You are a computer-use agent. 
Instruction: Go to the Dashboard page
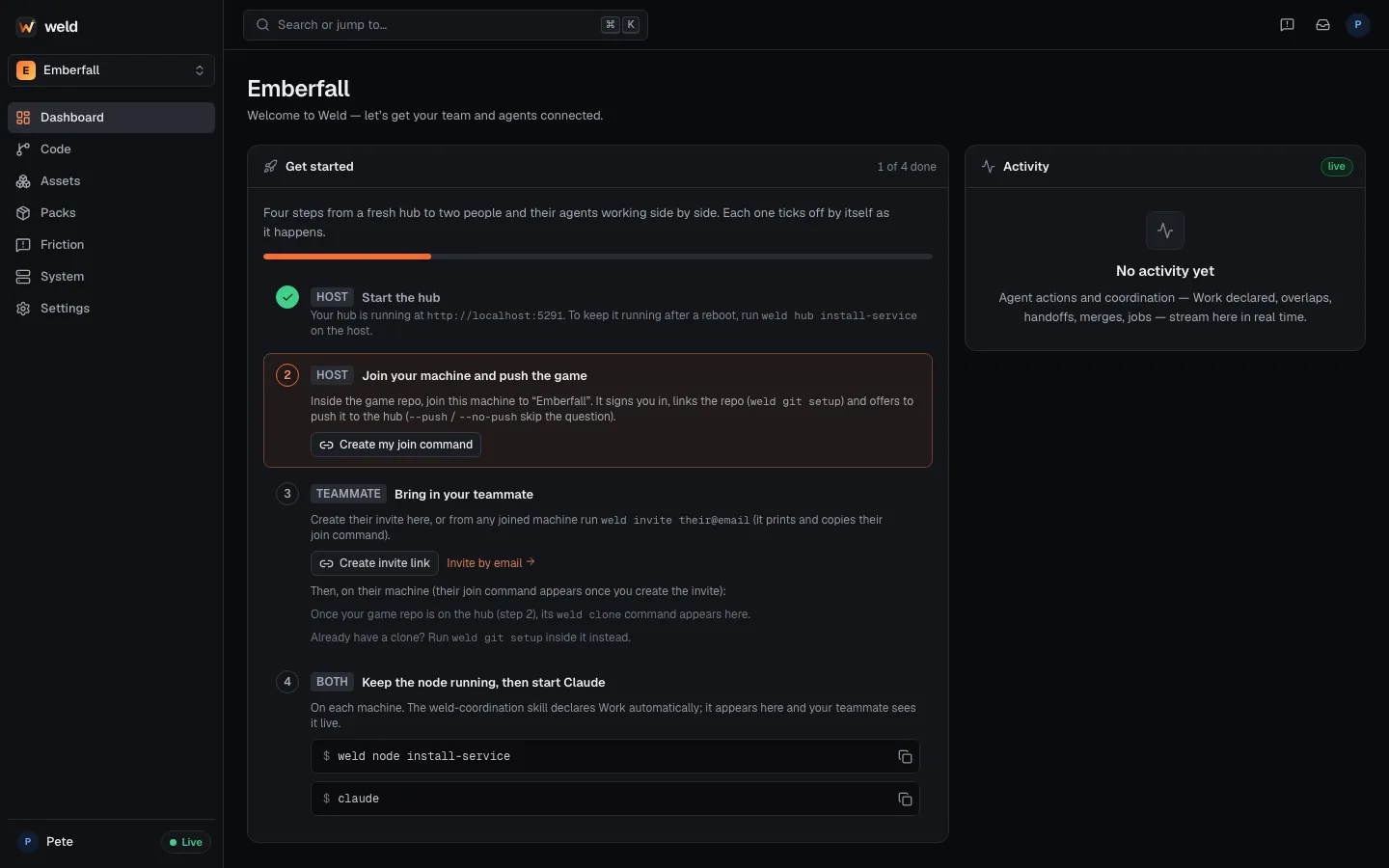click(111, 118)
